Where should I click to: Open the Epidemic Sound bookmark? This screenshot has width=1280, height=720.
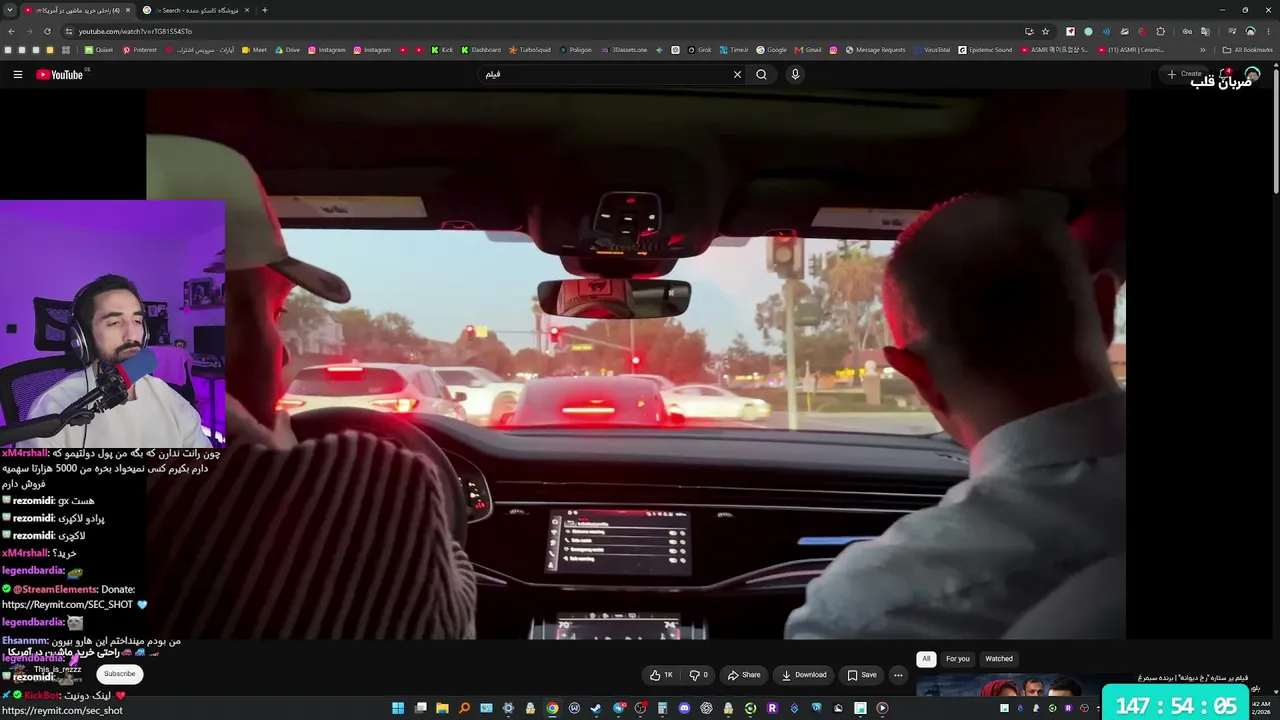pyautogui.click(x=985, y=50)
